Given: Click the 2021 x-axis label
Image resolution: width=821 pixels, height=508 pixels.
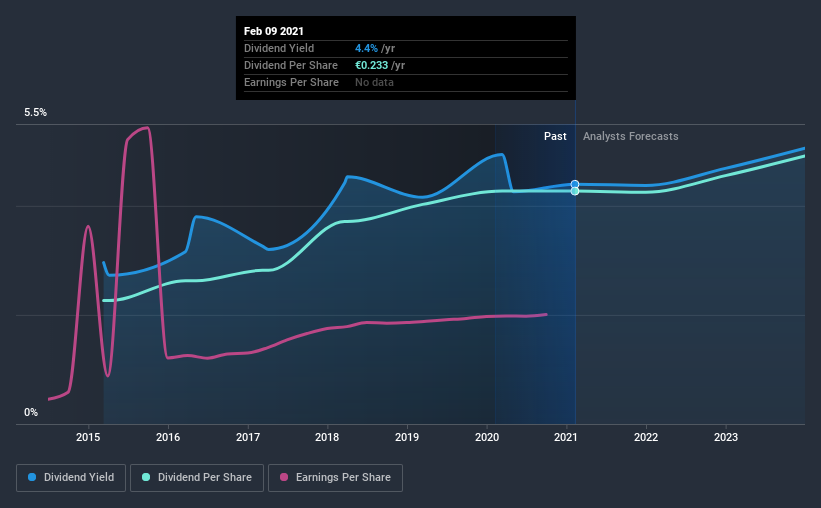Looking at the screenshot, I should (566, 437).
